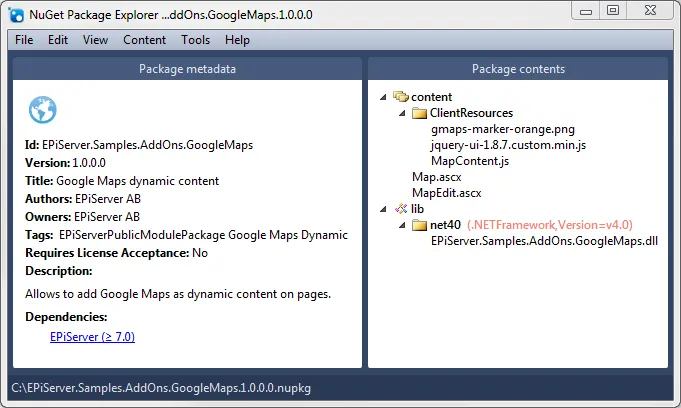Select gmaps-marker-orange.png file
681x408 pixels.
[503, 129]
